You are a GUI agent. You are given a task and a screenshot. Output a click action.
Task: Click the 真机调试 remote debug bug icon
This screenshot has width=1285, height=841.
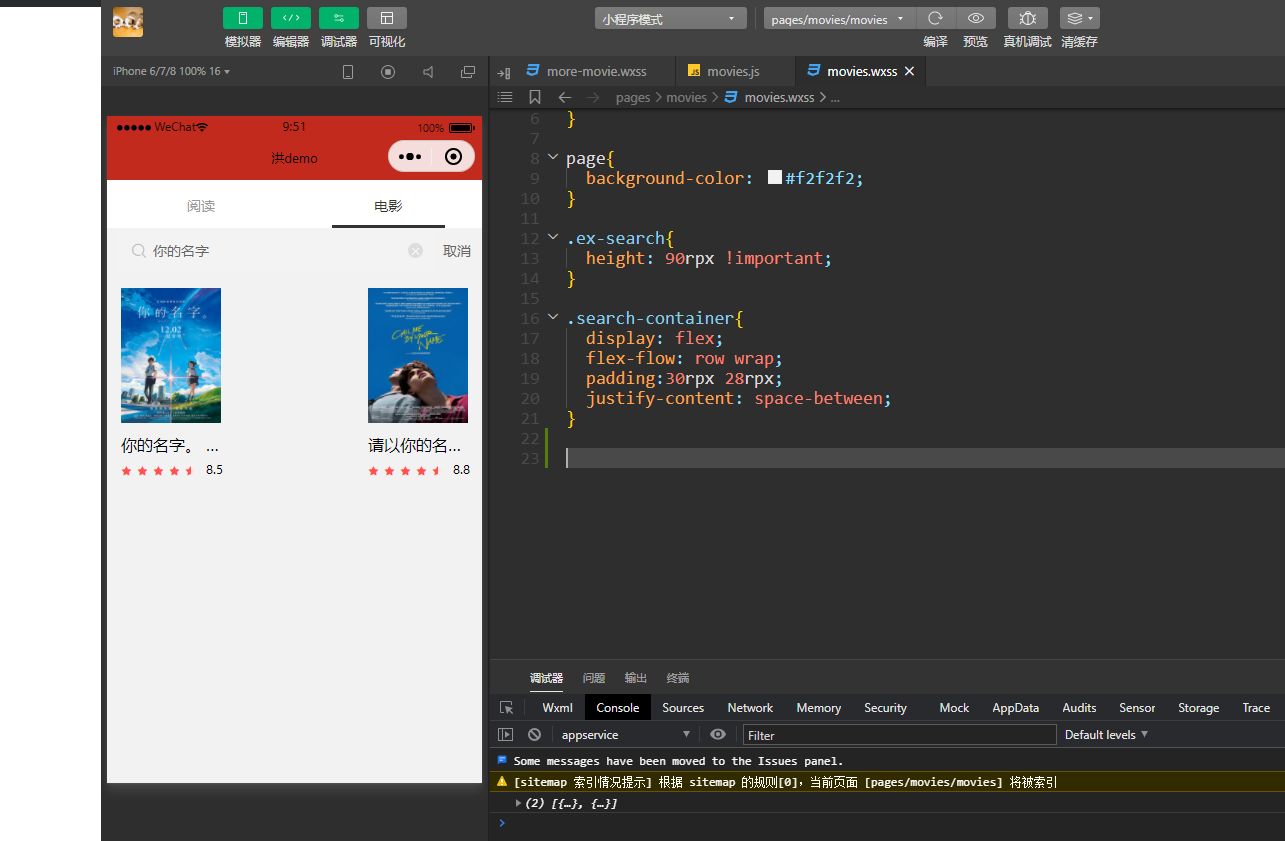pos(1027,18)
